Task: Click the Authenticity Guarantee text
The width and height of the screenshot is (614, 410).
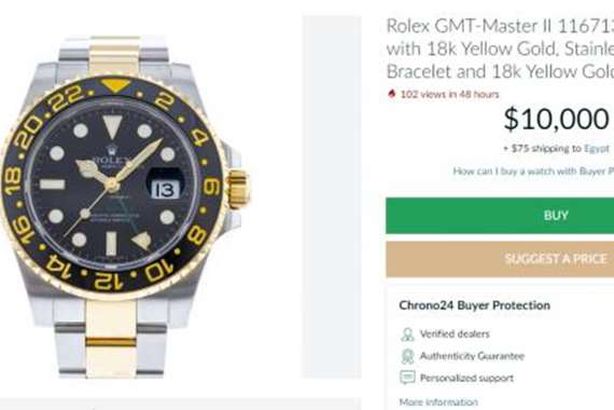Action: click(472, 356)
